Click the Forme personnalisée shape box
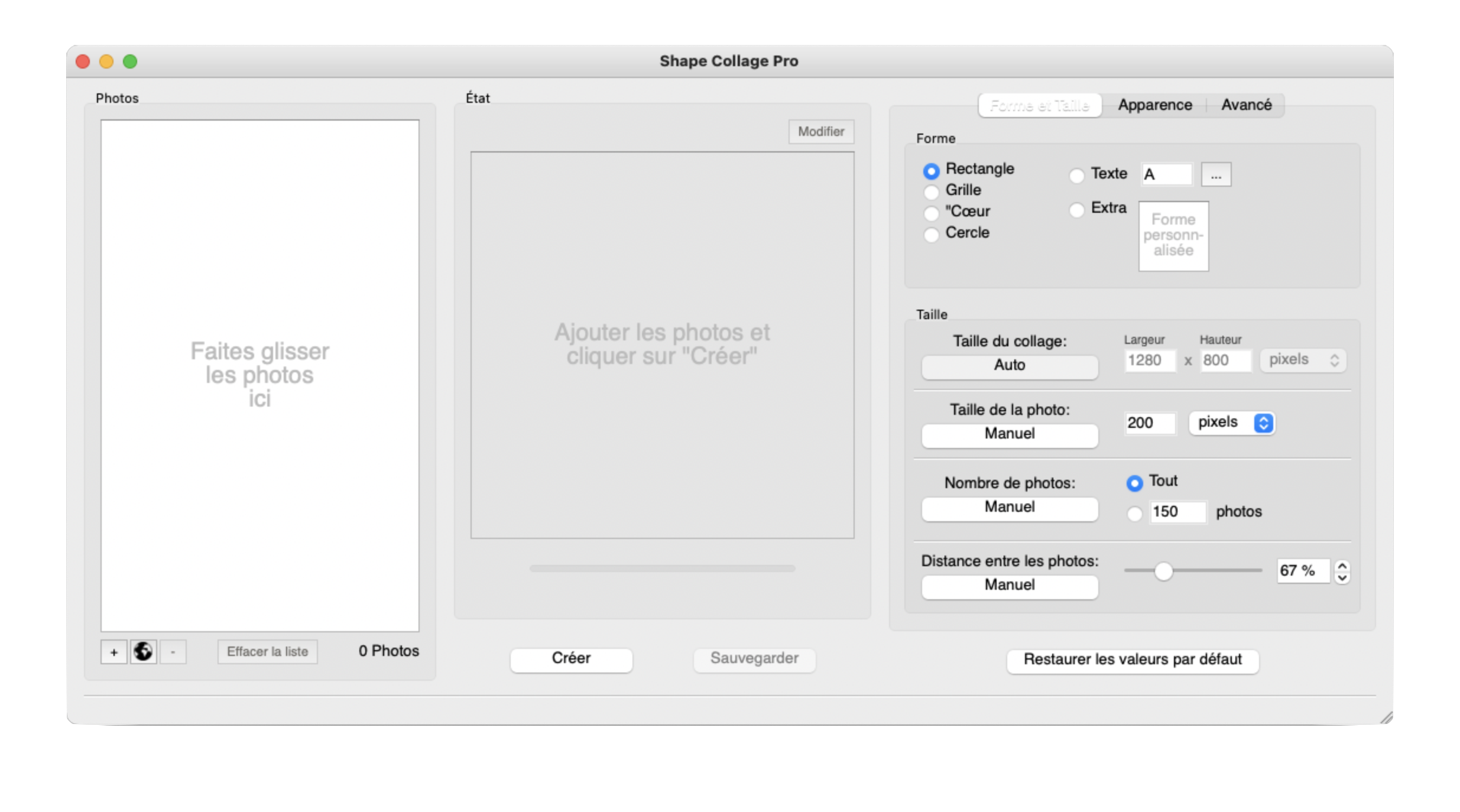 pyautogui.click(x=1173, y=236)
